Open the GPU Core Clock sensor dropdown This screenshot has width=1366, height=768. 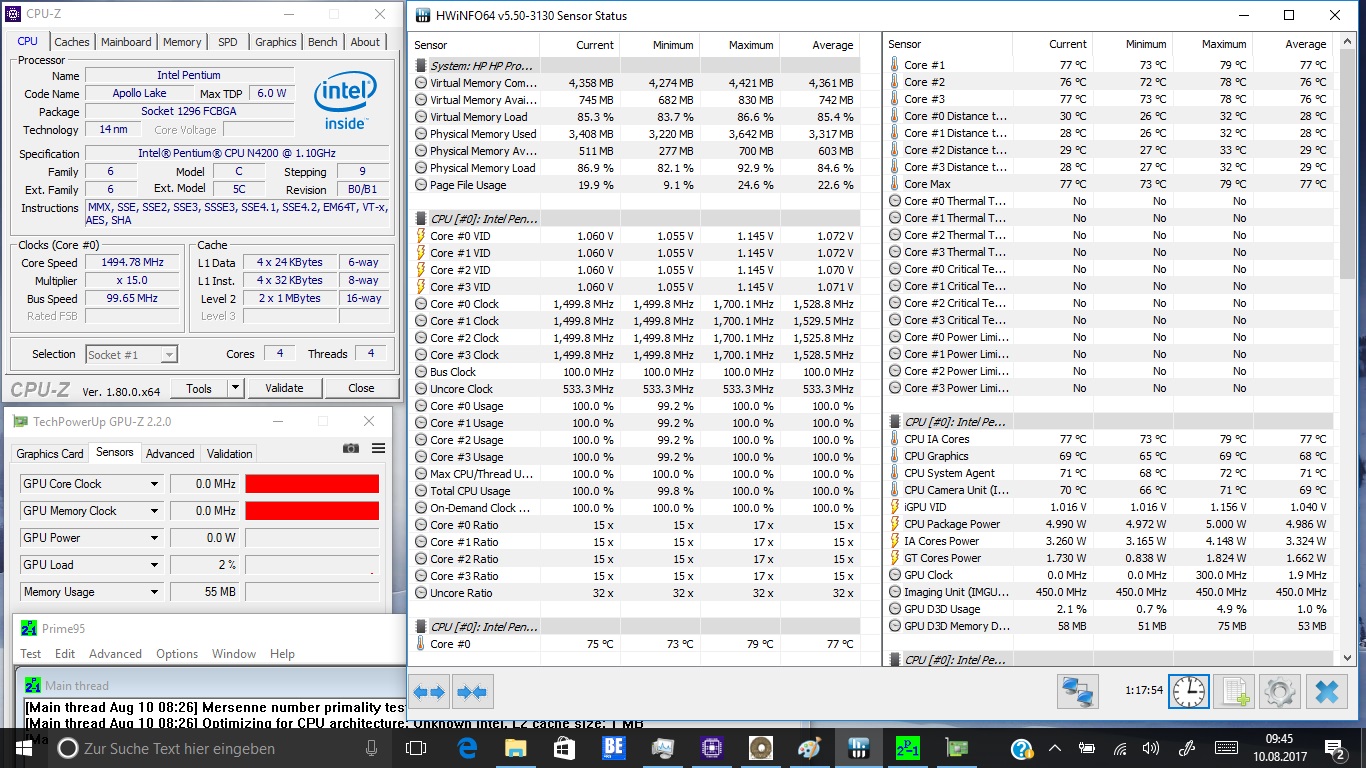point(154,484)
